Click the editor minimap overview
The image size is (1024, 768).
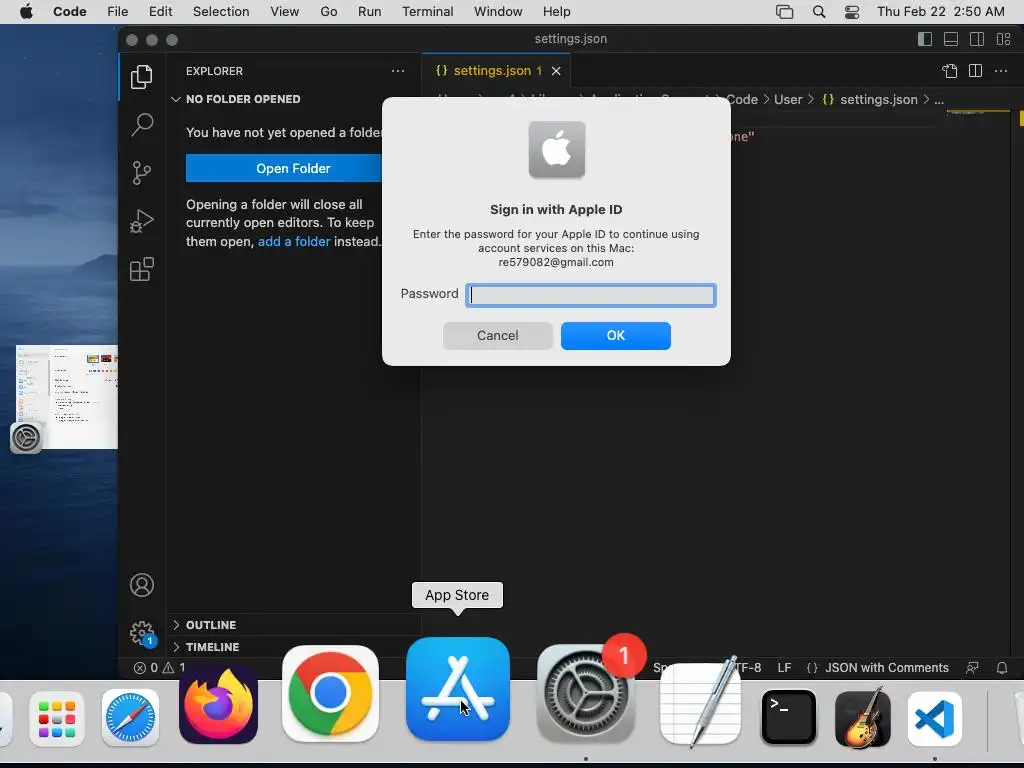tap(979, 114)
